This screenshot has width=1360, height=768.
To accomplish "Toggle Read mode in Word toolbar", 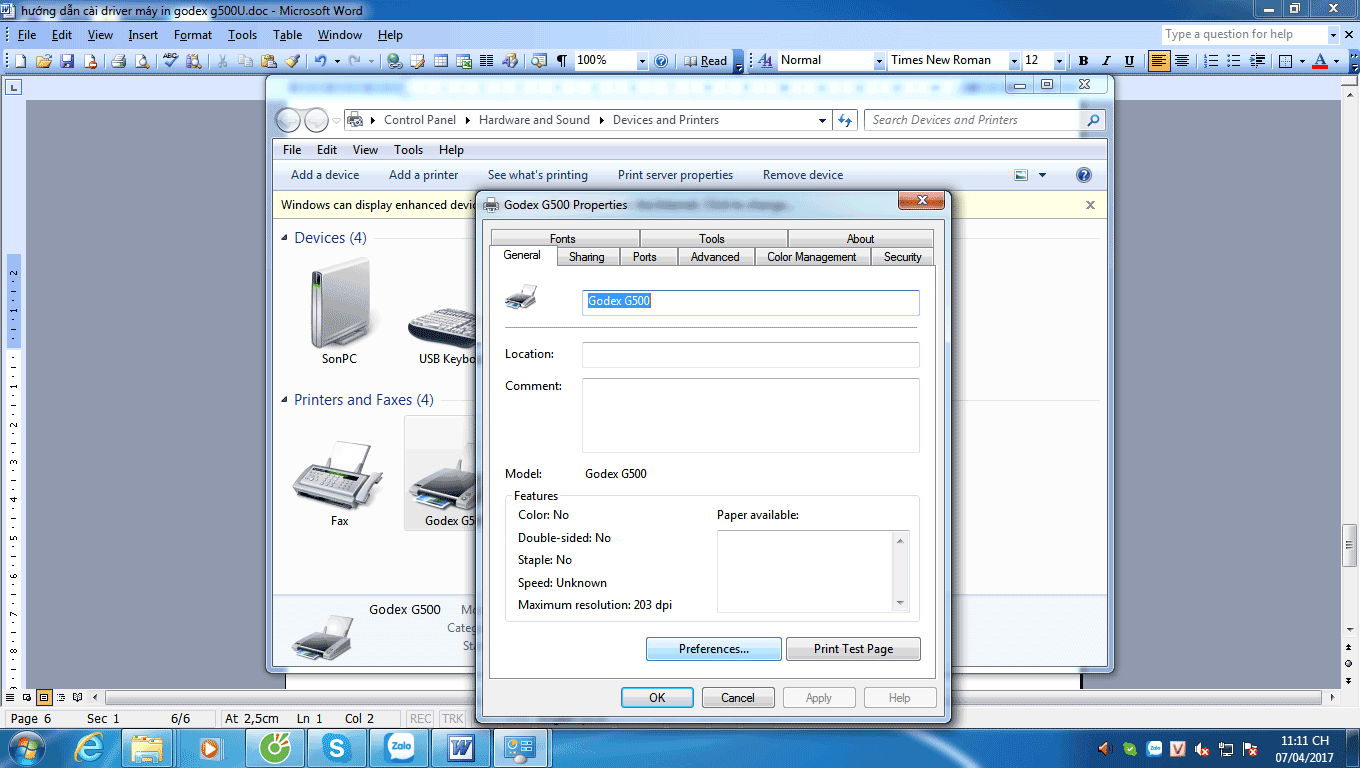I will click(x=706, y=61).
